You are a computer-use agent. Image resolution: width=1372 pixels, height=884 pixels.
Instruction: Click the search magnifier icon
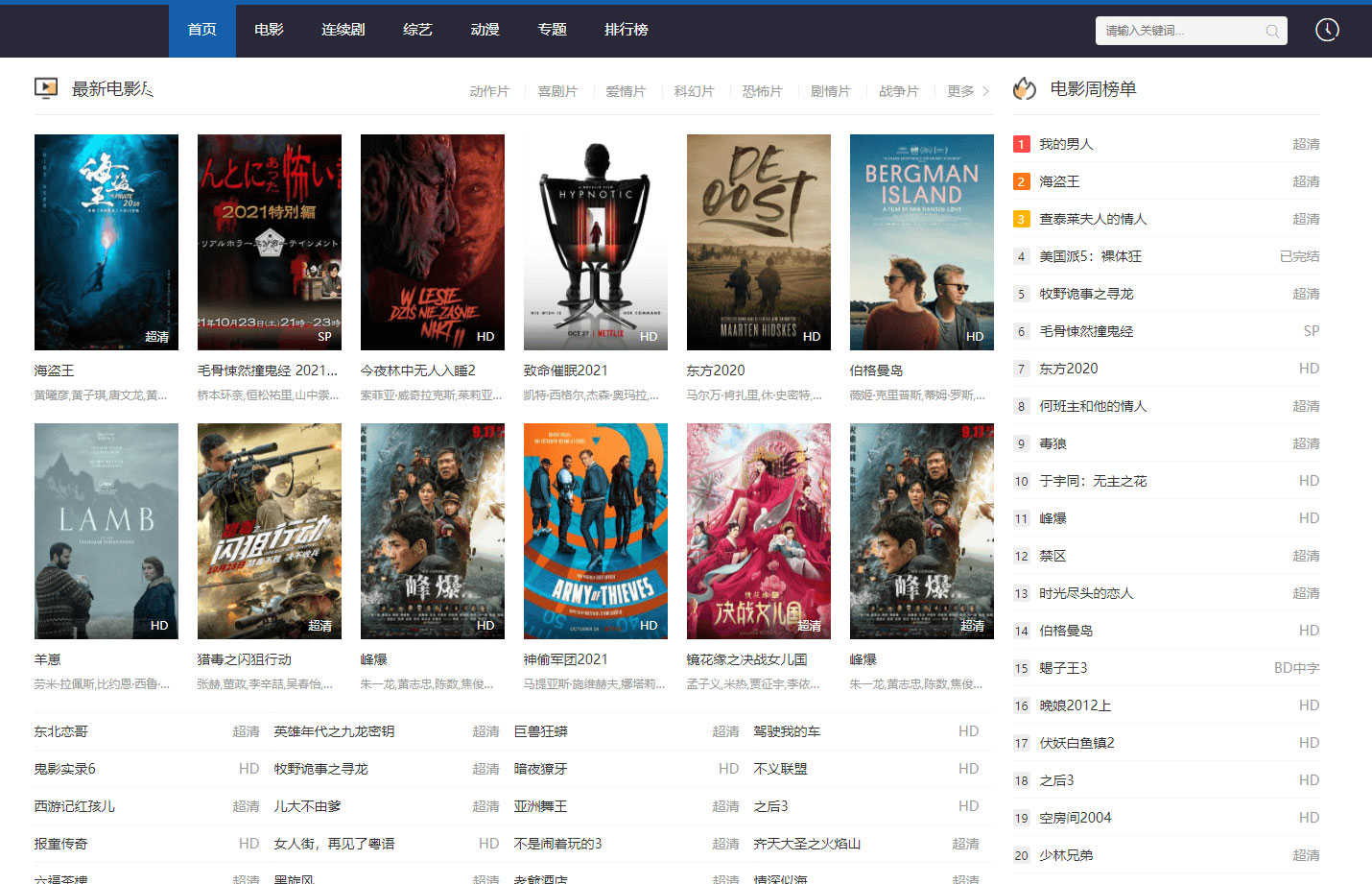pos(1272,31)
